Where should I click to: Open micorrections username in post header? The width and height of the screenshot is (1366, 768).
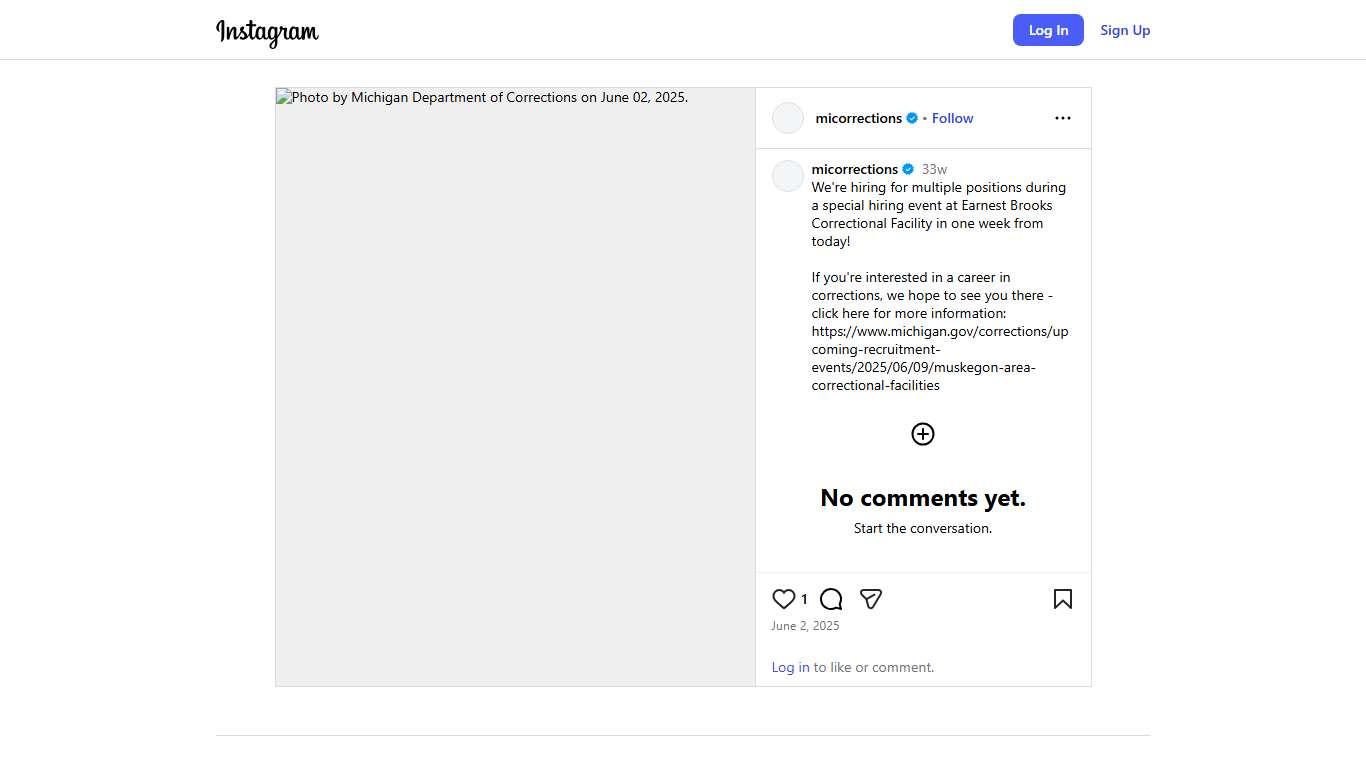point(858,118)
